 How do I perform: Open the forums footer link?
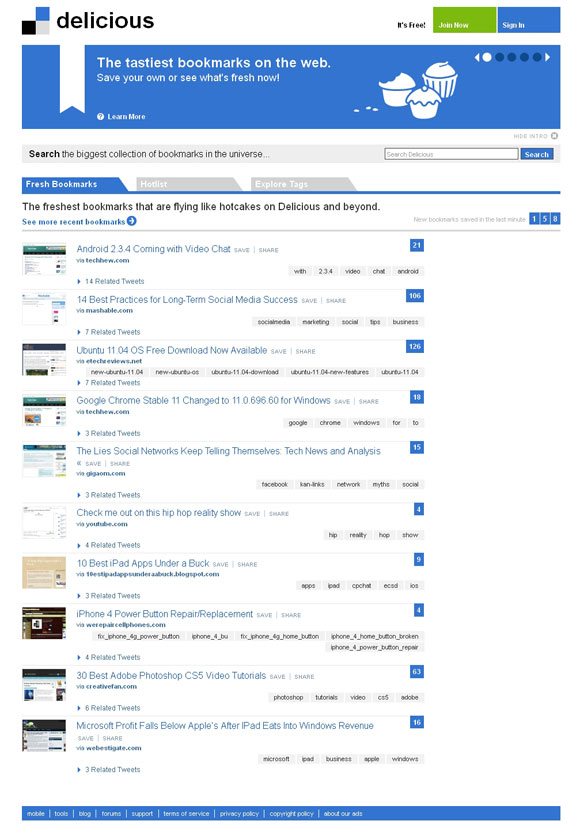point(111,814)
